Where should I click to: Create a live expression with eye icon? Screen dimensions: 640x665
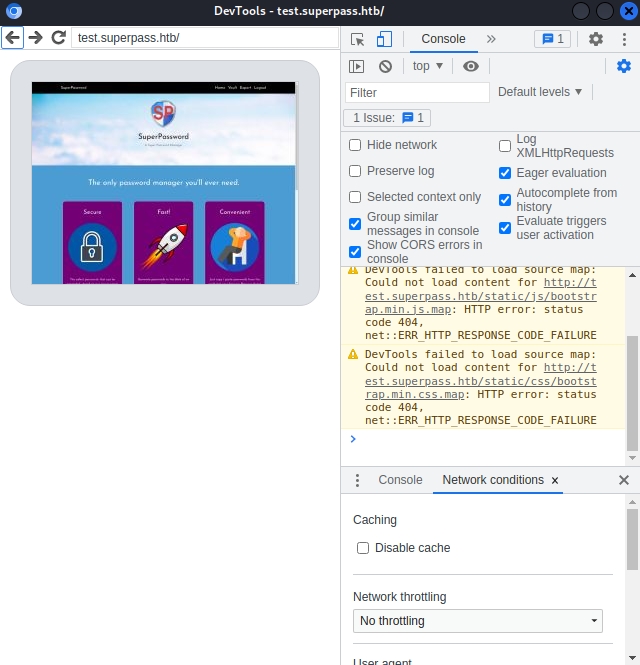click(x=471, y=66)
